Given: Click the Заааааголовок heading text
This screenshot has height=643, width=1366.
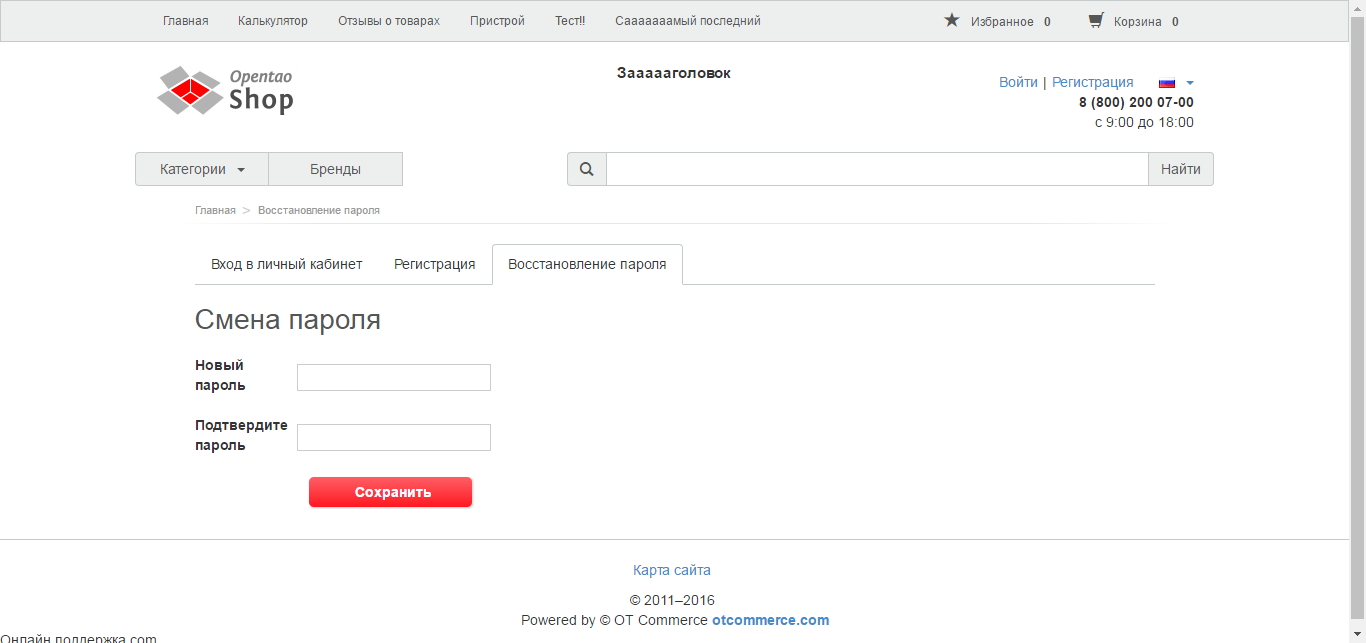Looking at the screenshot, I should [674, 73].
